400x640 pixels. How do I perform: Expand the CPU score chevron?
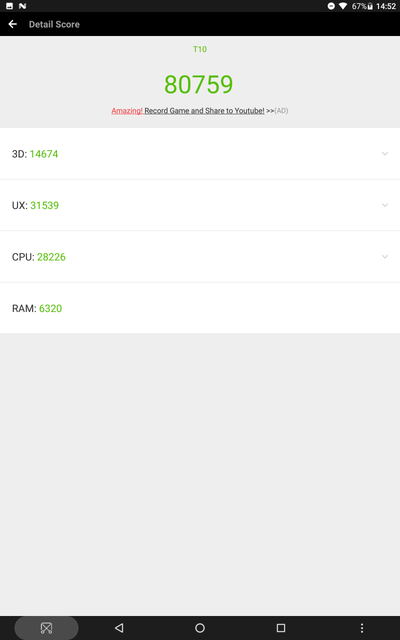click(x=384, y=257)
